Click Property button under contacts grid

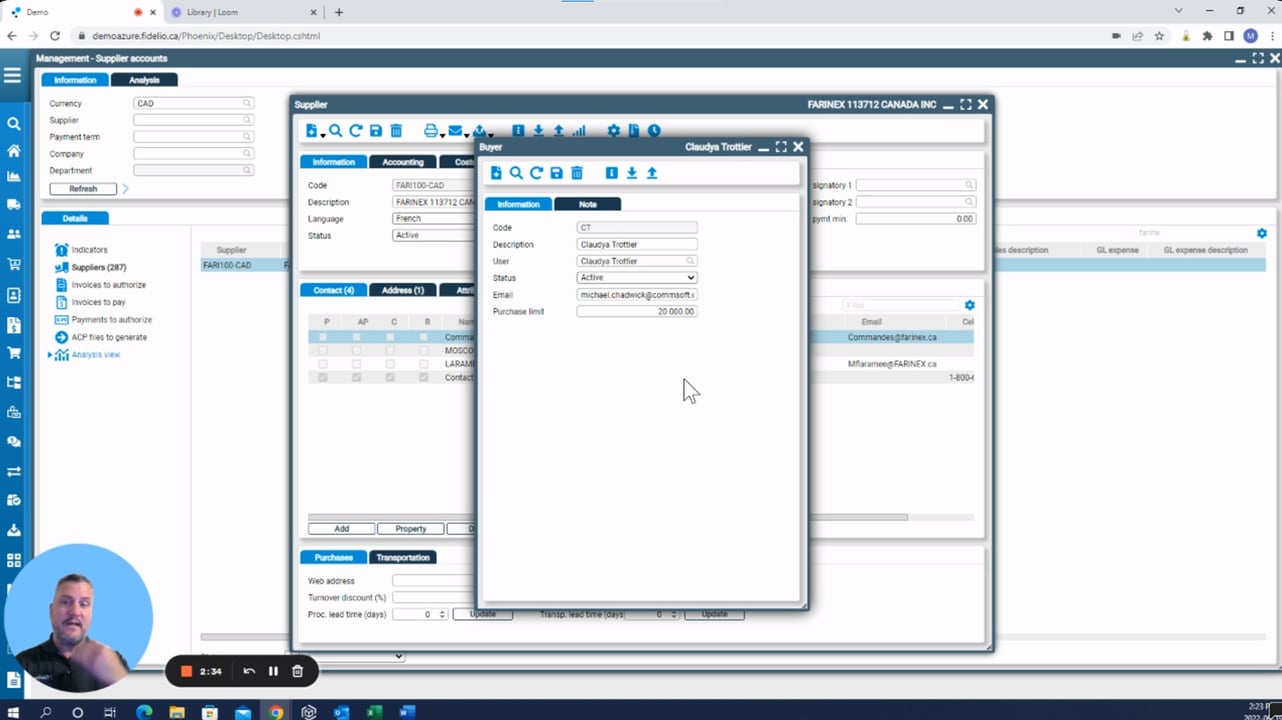(410, 529)
